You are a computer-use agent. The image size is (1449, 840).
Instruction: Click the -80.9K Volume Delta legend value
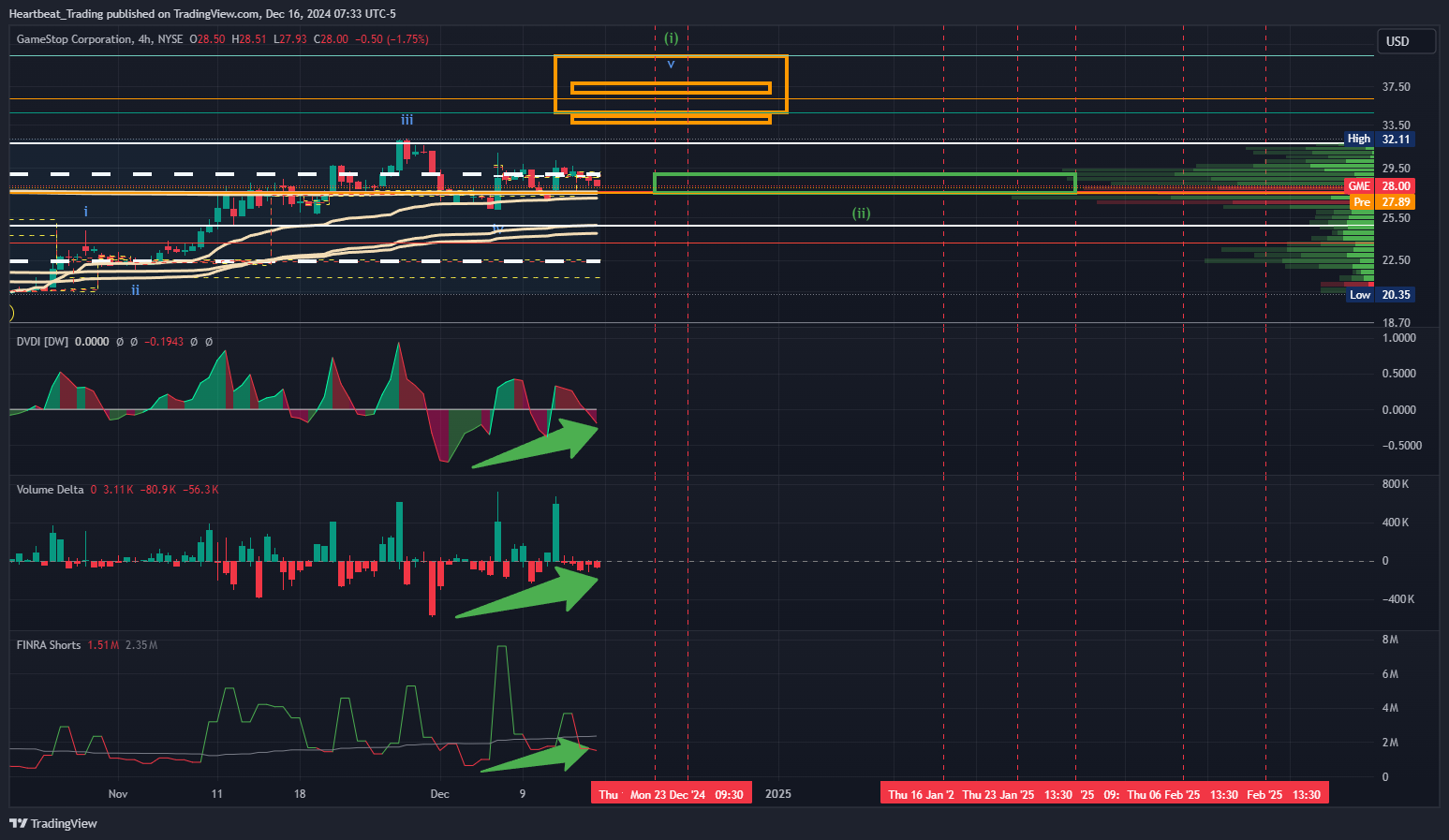[x=158, y=490]
